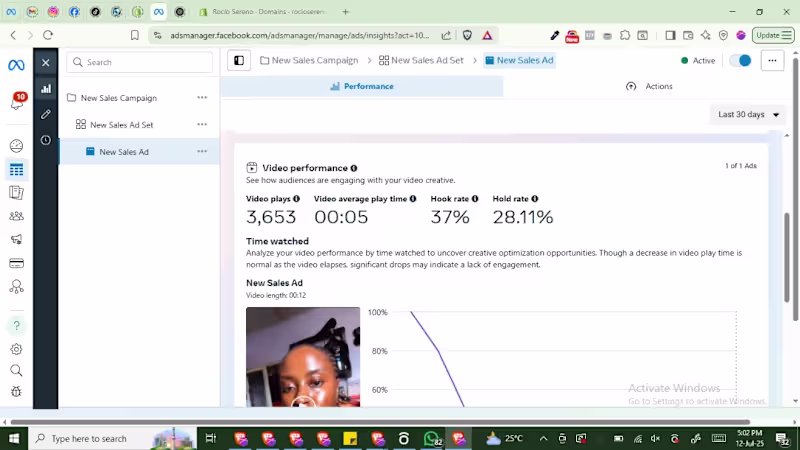Image resolution: width=800 pixels, height=450 pixels.
Task: Open options for New Sales Ad Set row
Action: (202, 124)
